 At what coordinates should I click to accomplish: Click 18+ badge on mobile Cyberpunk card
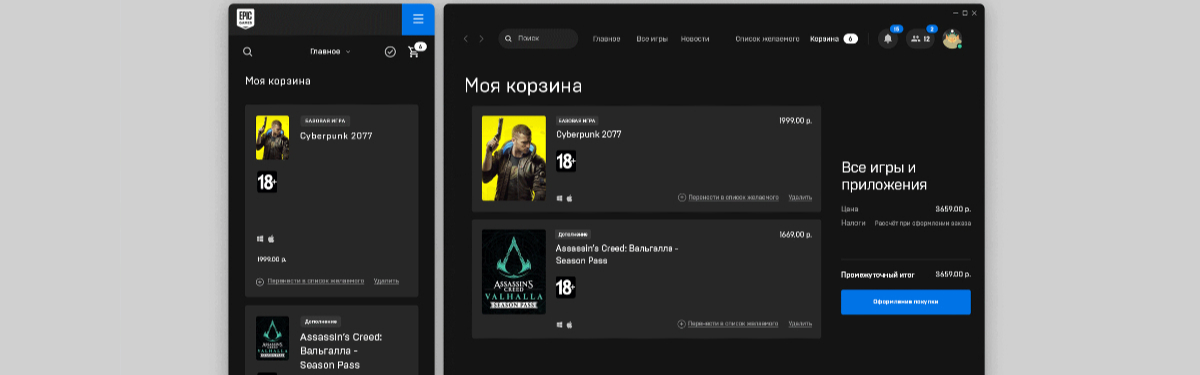pos(267,183)
